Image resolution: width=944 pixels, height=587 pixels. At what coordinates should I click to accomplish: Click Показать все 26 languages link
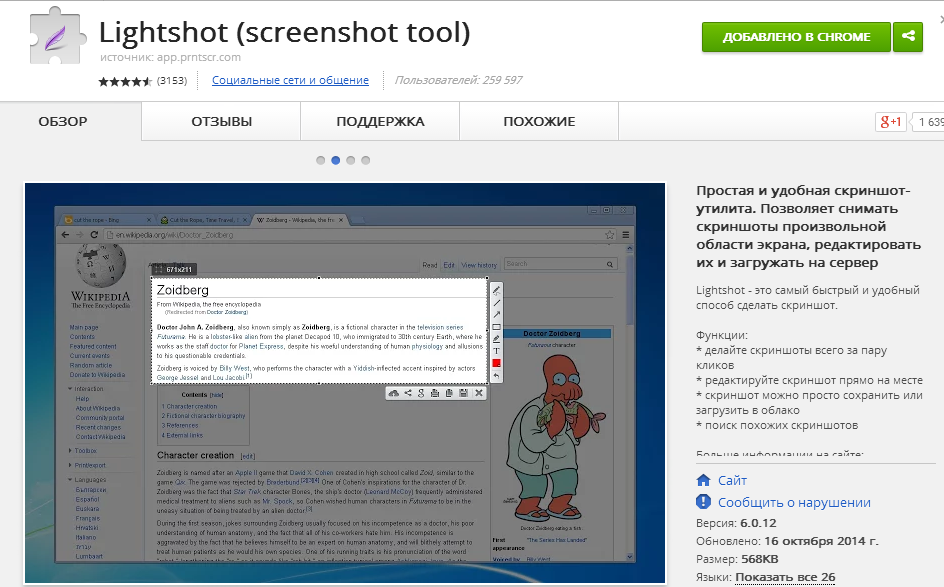point(785,577)
